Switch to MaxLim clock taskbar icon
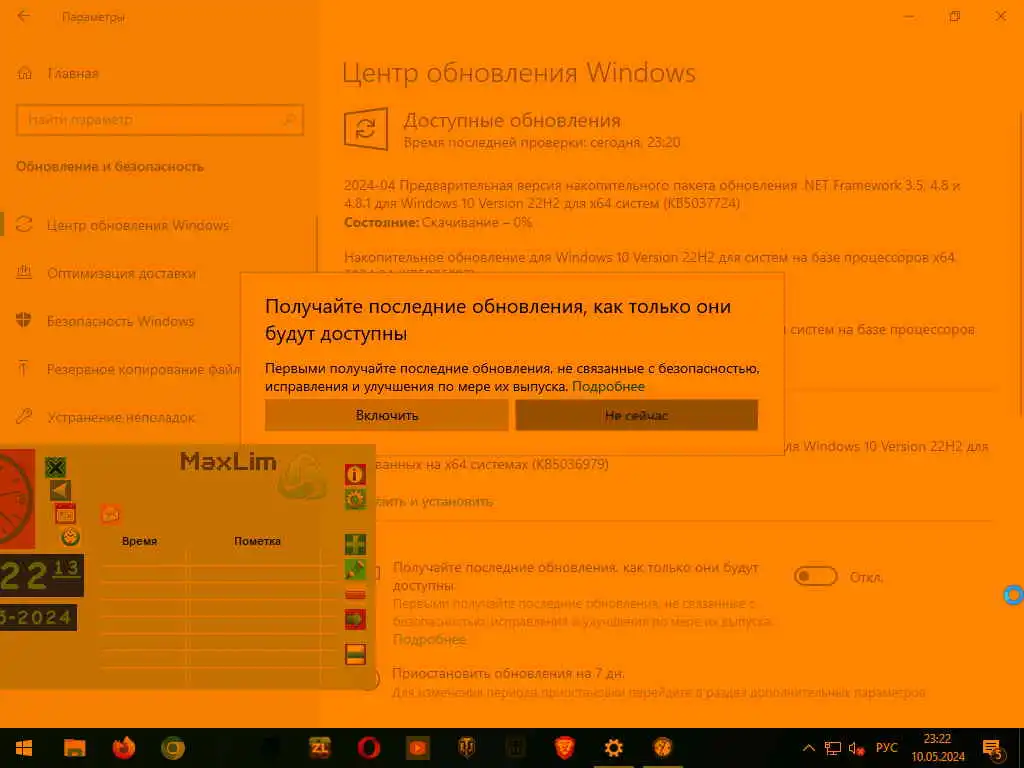1024x768 pixels. [662, 748]
